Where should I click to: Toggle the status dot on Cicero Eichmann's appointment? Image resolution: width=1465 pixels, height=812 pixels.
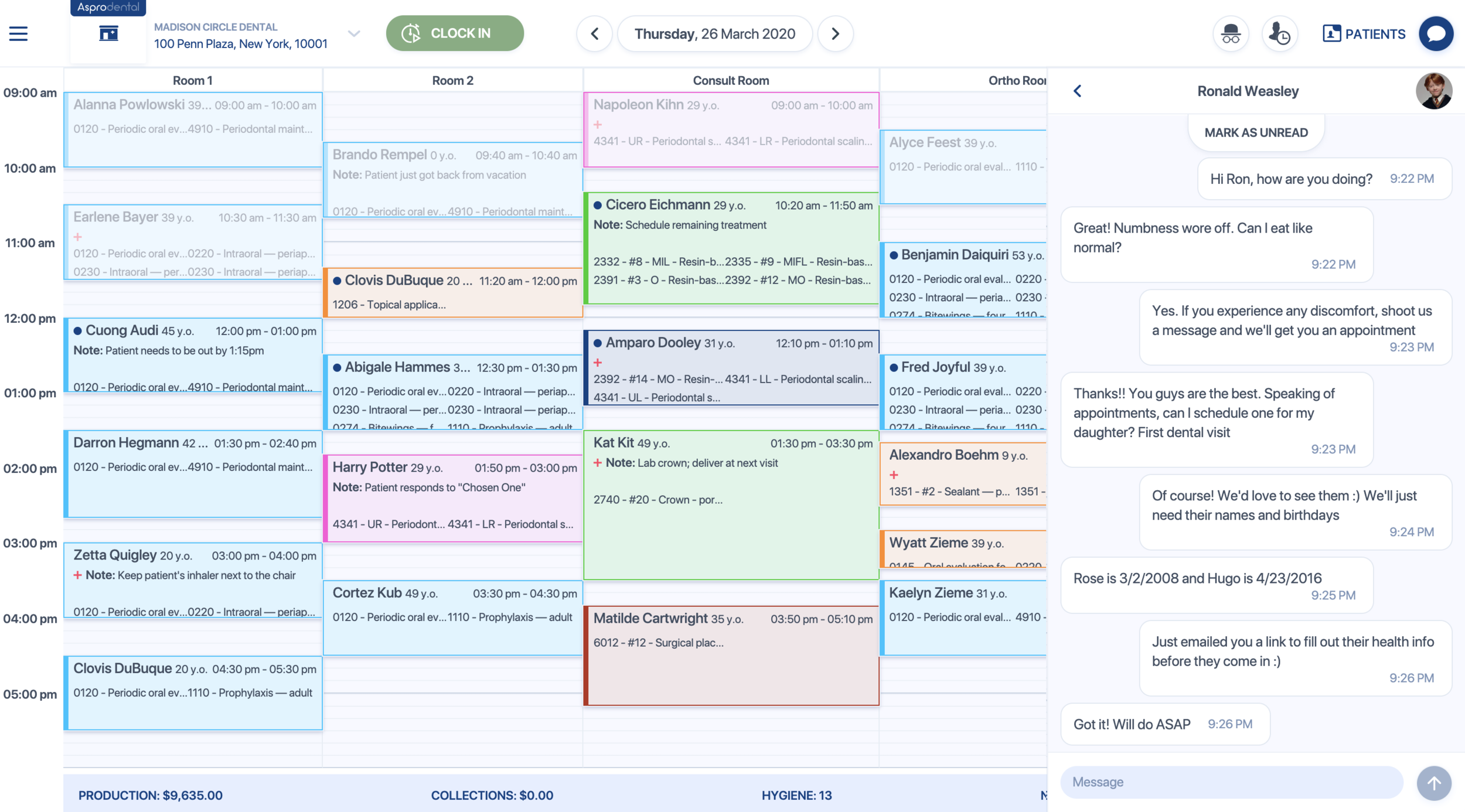598,204
